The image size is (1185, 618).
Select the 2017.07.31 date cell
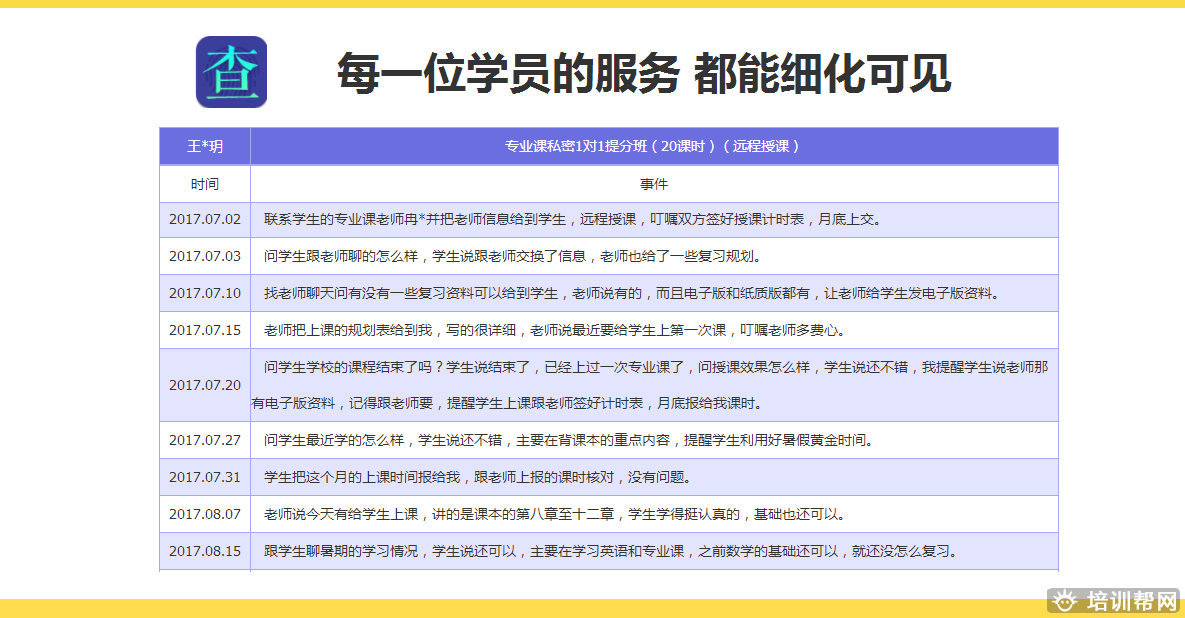point(205,477)
